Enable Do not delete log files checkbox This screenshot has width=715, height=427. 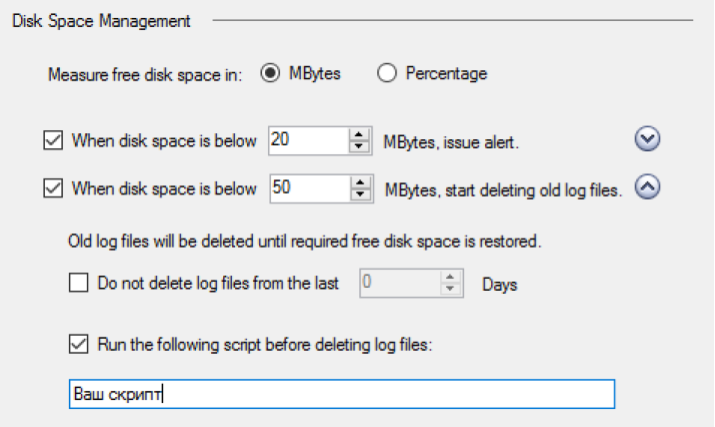[79, 284]
